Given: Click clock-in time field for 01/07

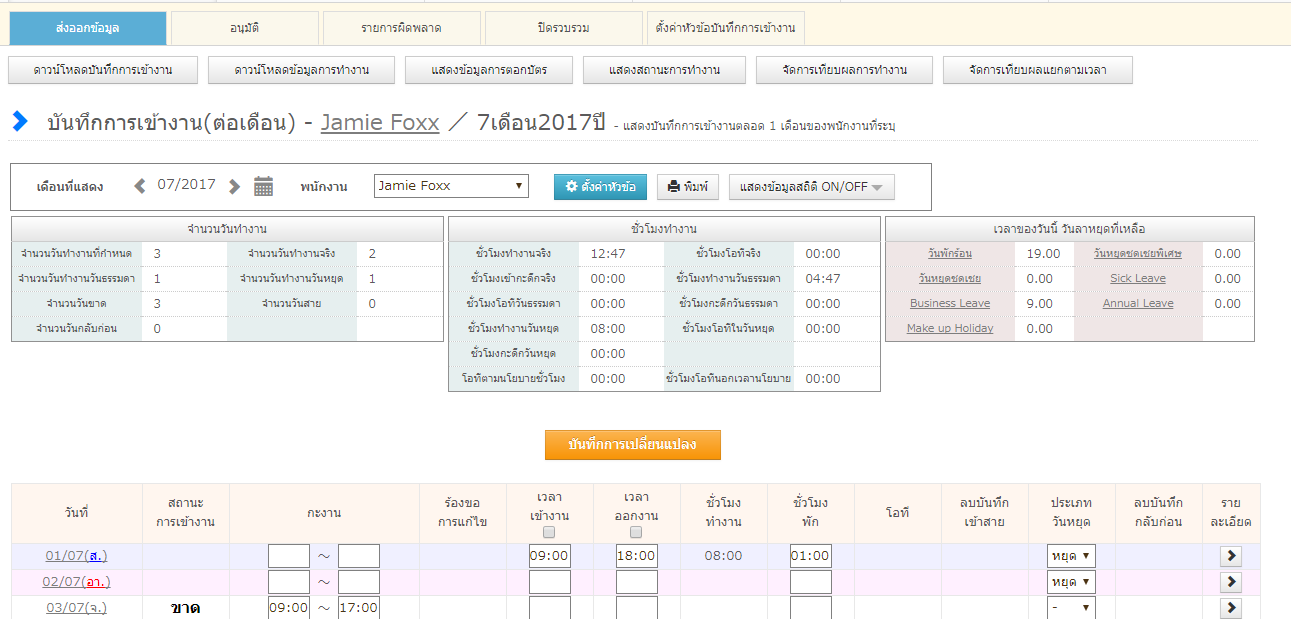Looking at the screenshot, I should (x=549, y=556).
